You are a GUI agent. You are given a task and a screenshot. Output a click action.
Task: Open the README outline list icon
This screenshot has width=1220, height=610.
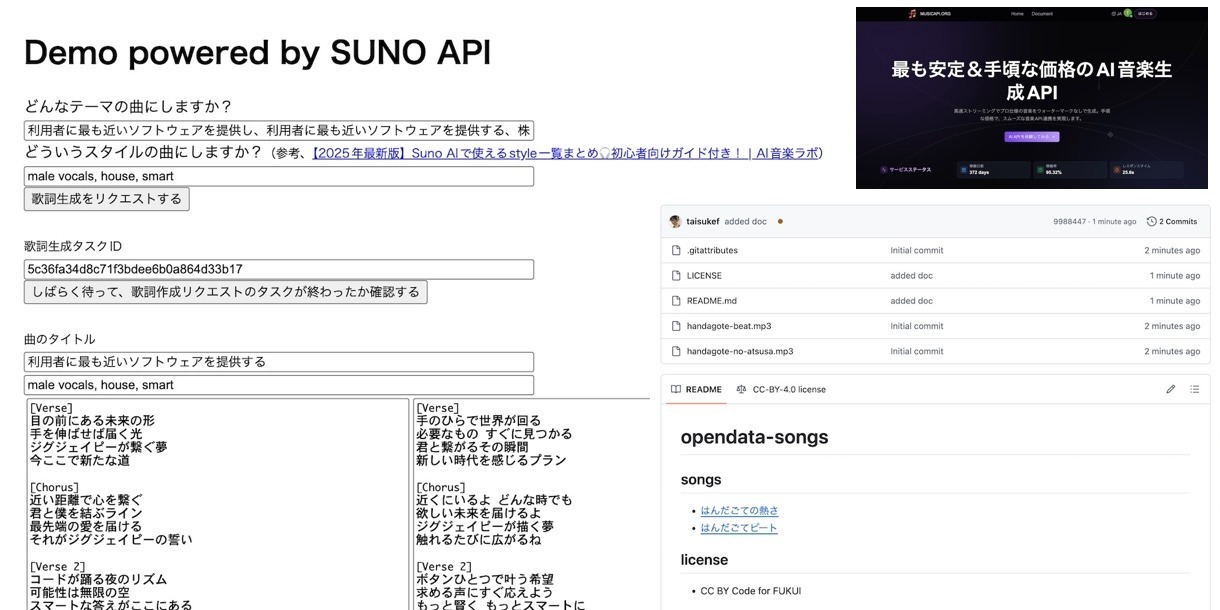click(1194, 389)
